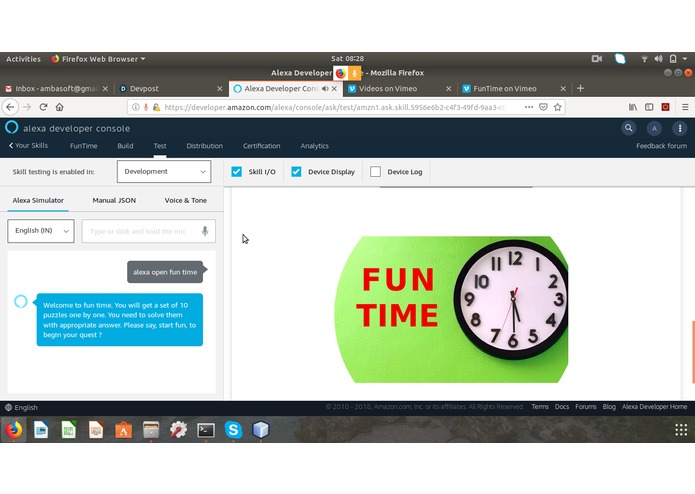Viewport: 695px width, 494px height.
Task: Open Skype from the dock
Action: coord(233,430)
